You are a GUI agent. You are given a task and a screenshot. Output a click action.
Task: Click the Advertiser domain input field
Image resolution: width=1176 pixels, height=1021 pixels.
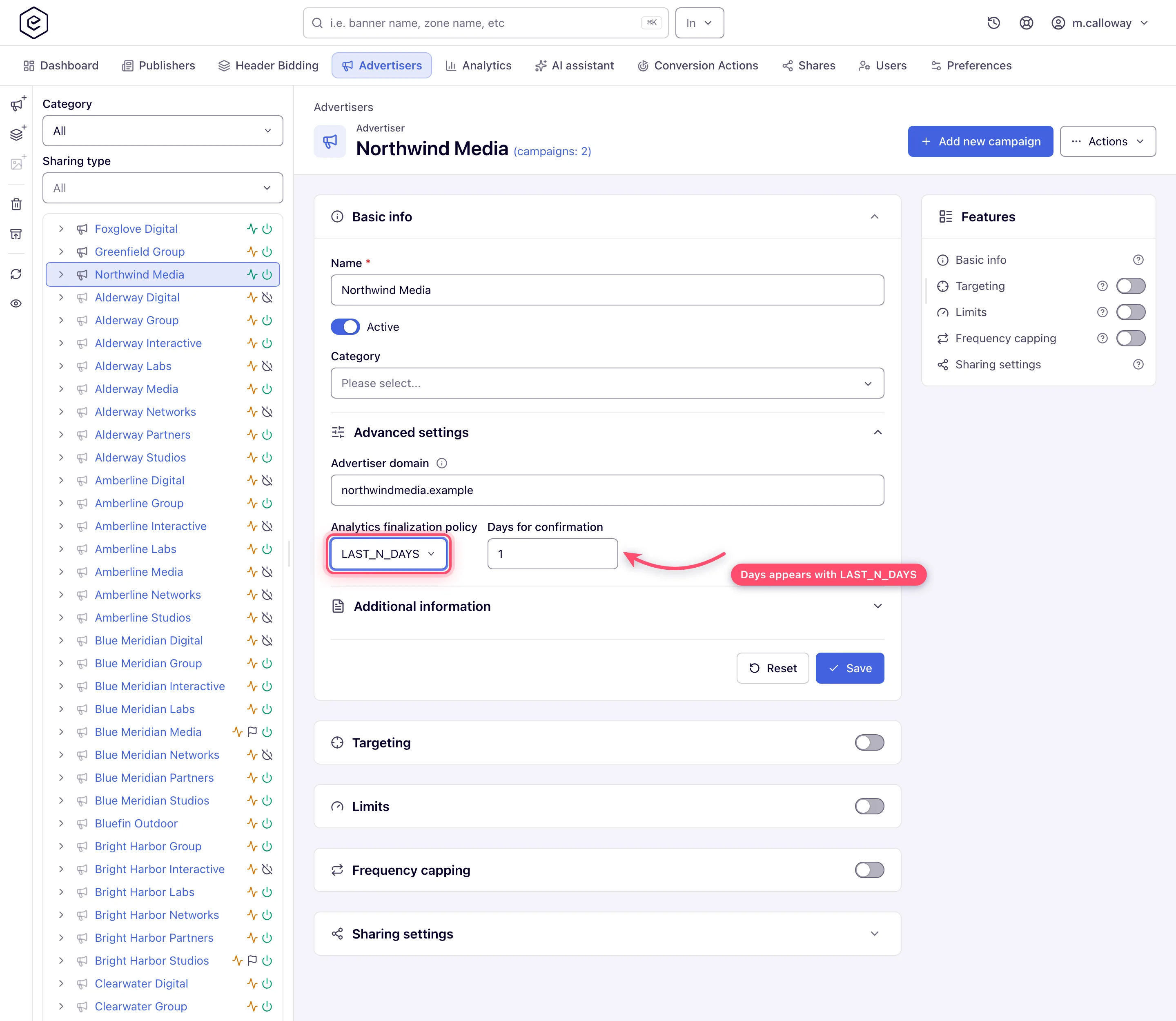(x=607, y=490)
